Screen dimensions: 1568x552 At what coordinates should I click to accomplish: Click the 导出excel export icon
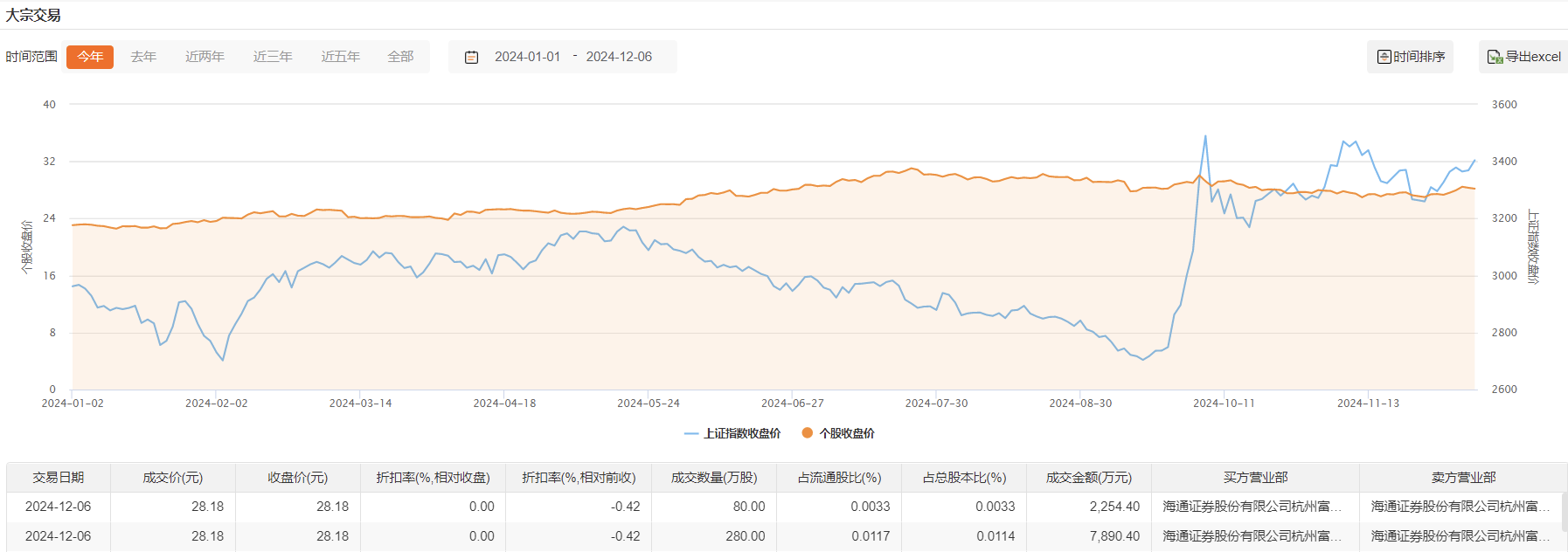tap(1495, 57)
